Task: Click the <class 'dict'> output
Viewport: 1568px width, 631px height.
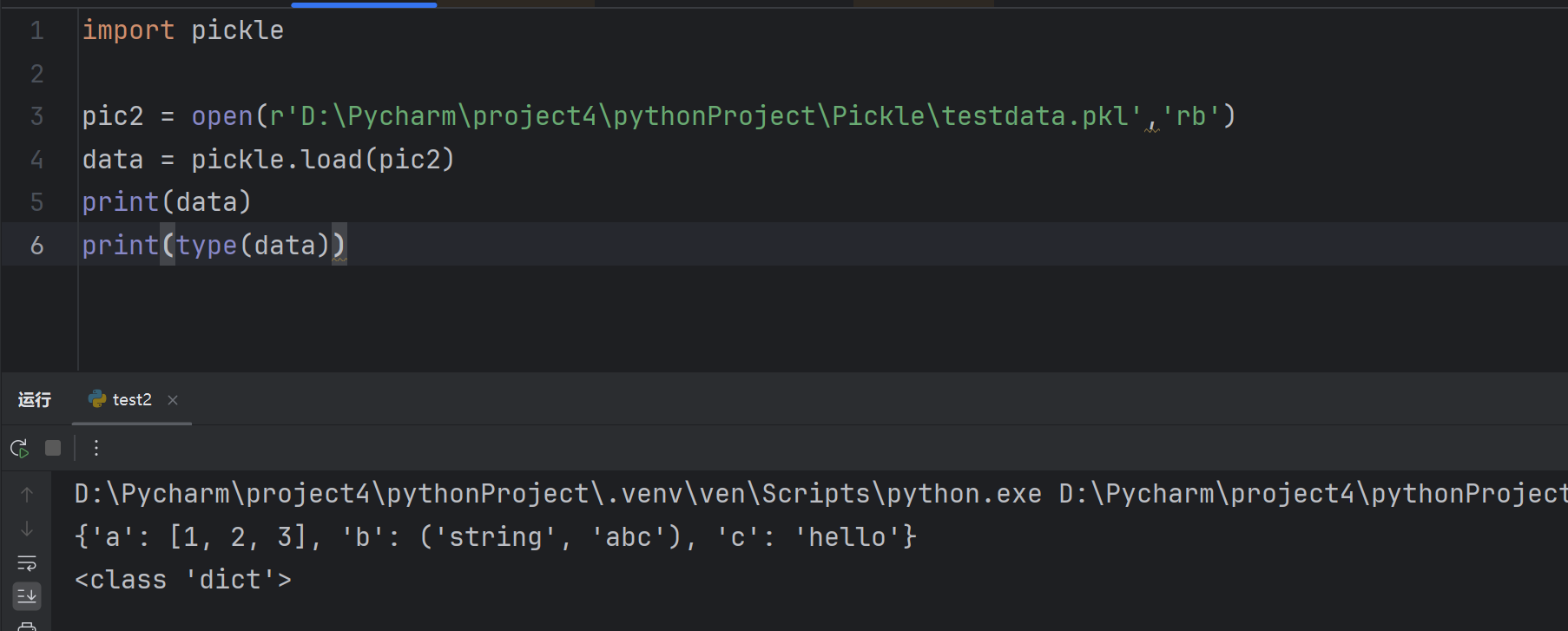Action: [183, 580]
